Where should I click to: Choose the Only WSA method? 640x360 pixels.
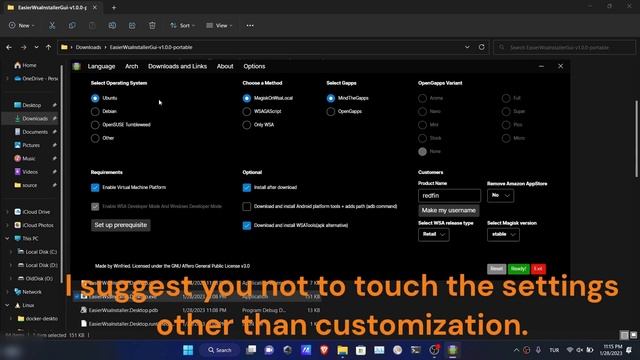point(247,125)
